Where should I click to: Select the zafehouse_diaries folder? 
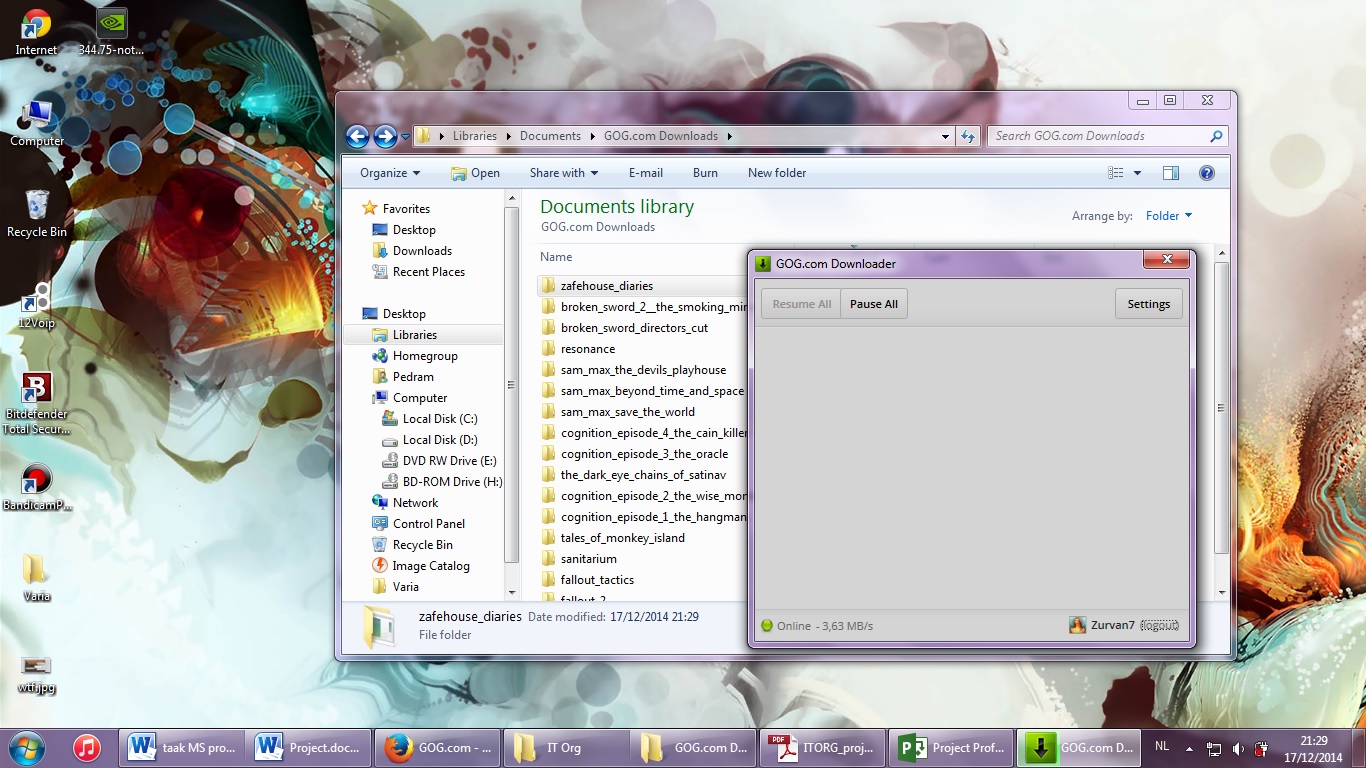pos(606,286)
